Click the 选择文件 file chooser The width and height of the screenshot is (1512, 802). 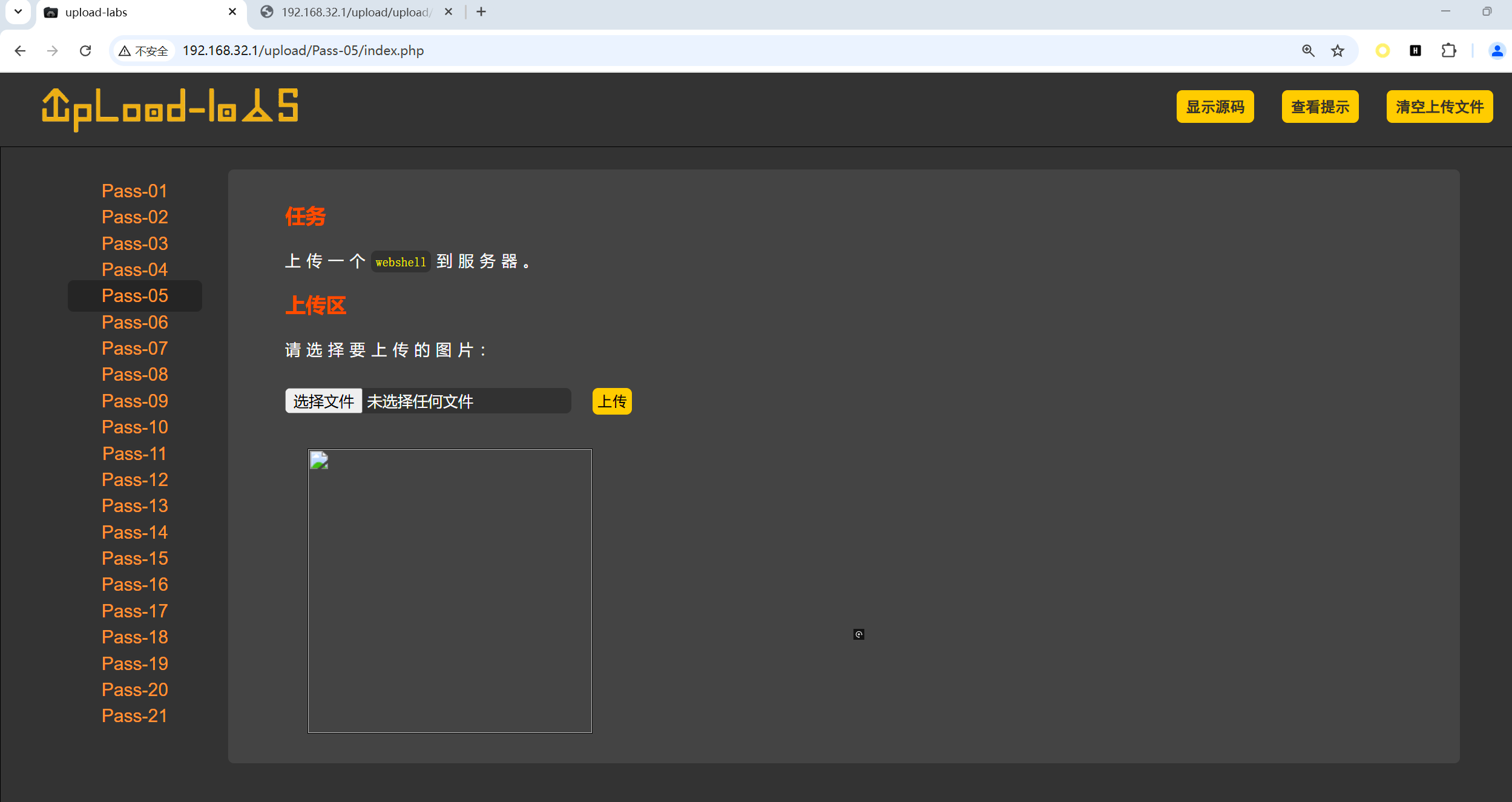(x=323, y=401)
